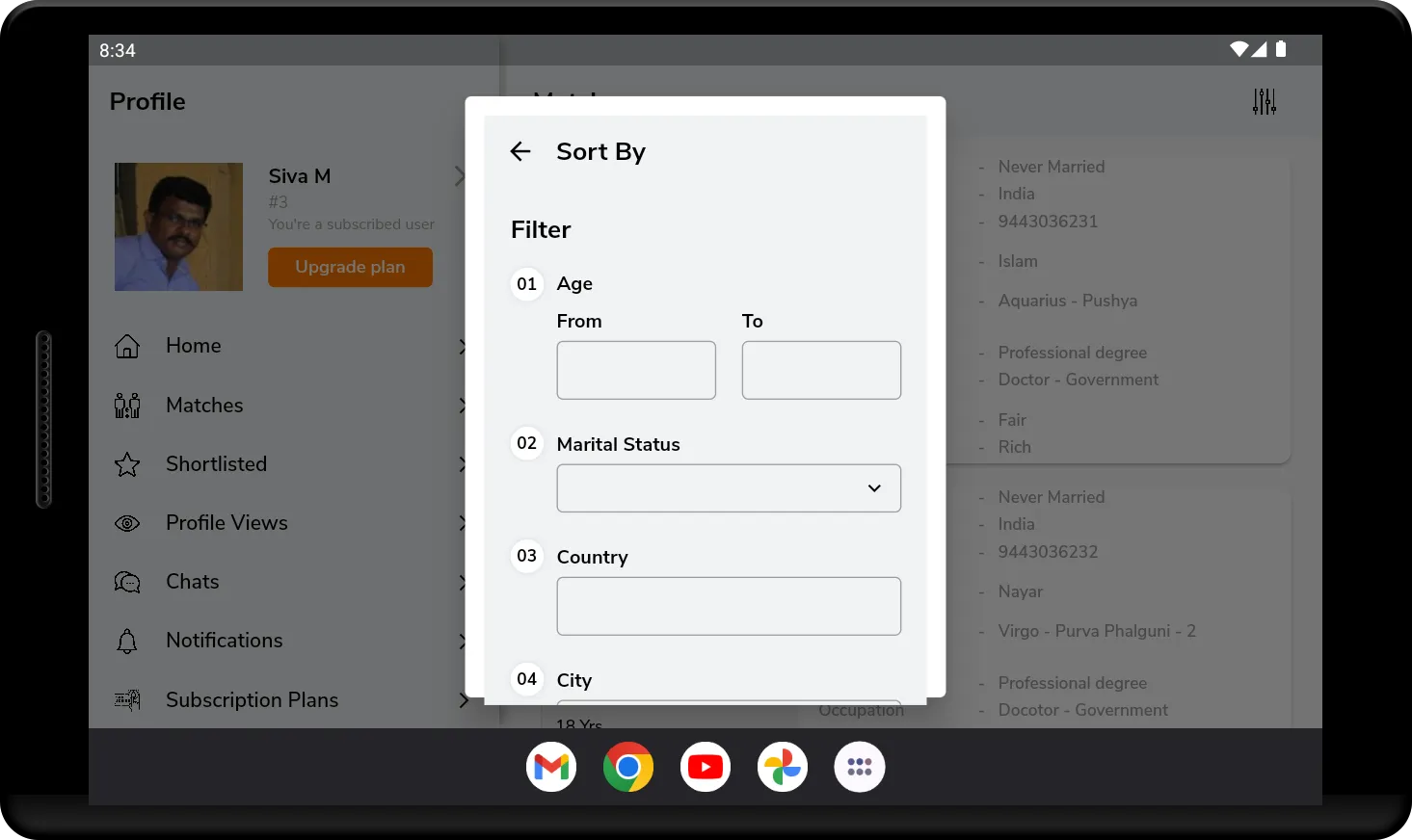Viewport: 1412px width, 840px height.
Task: Open the Shortlisted menu item
Action: 291,464
